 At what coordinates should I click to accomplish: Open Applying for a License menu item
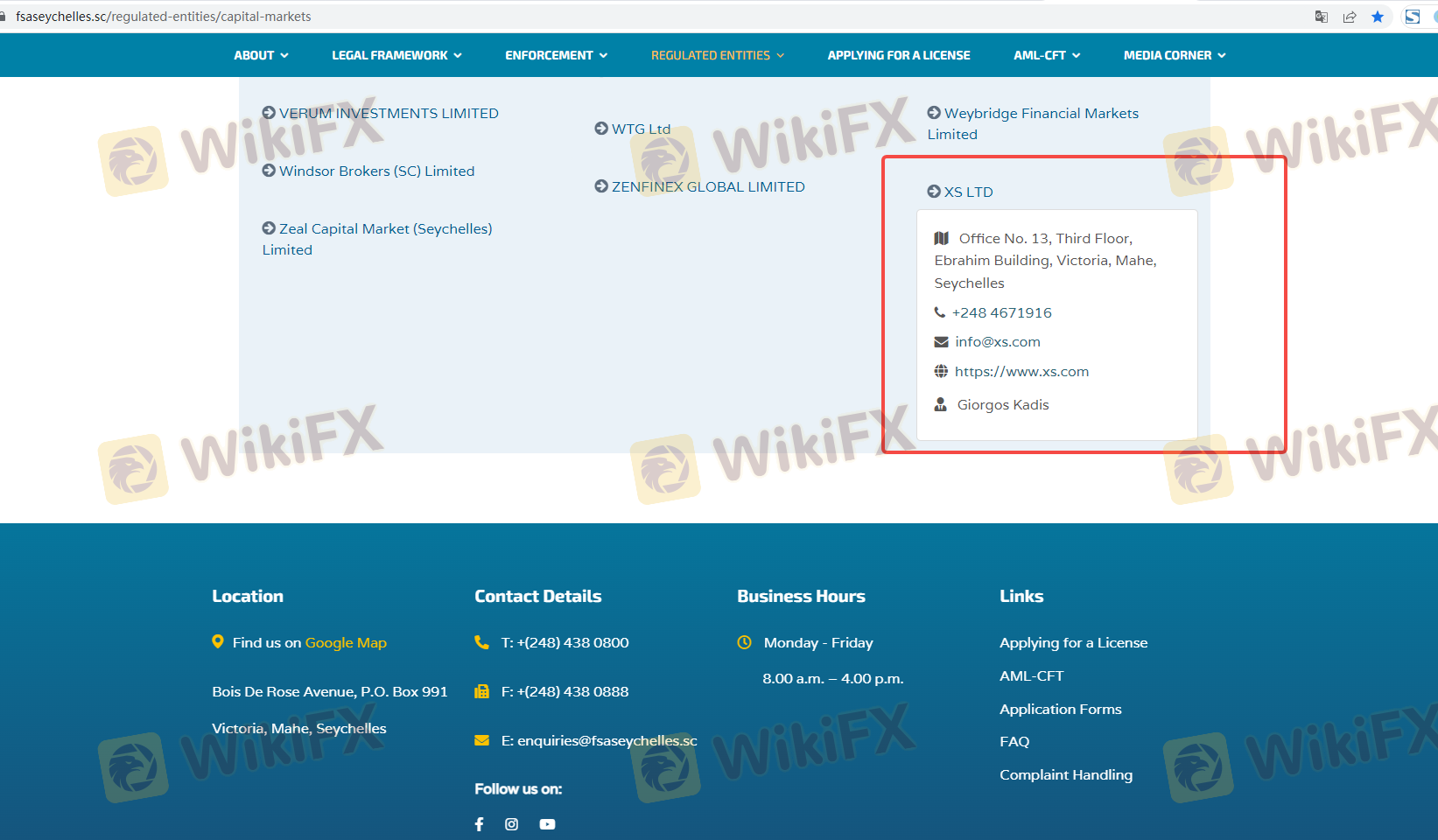click(899, 55)
